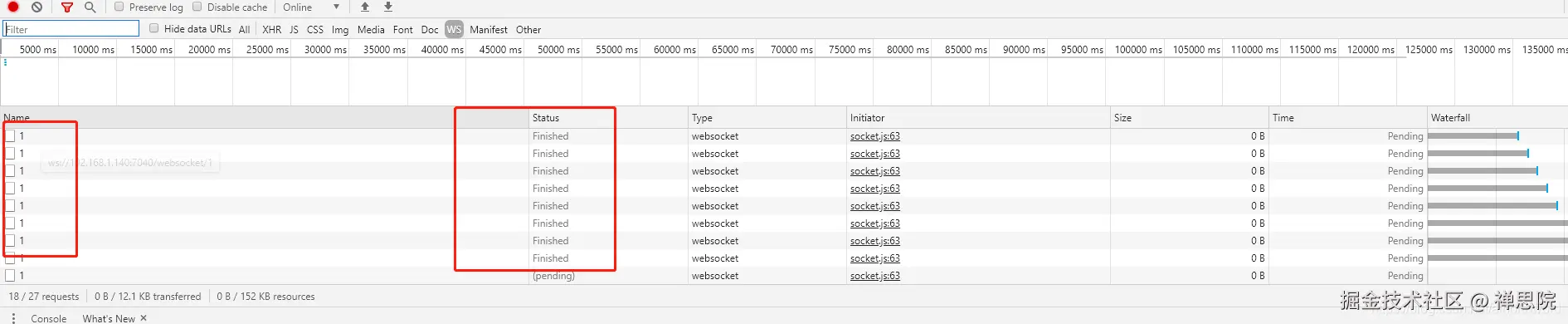Open network search magnifier icon
This screenshot has height=324, width=1568.
coord(90,7)
